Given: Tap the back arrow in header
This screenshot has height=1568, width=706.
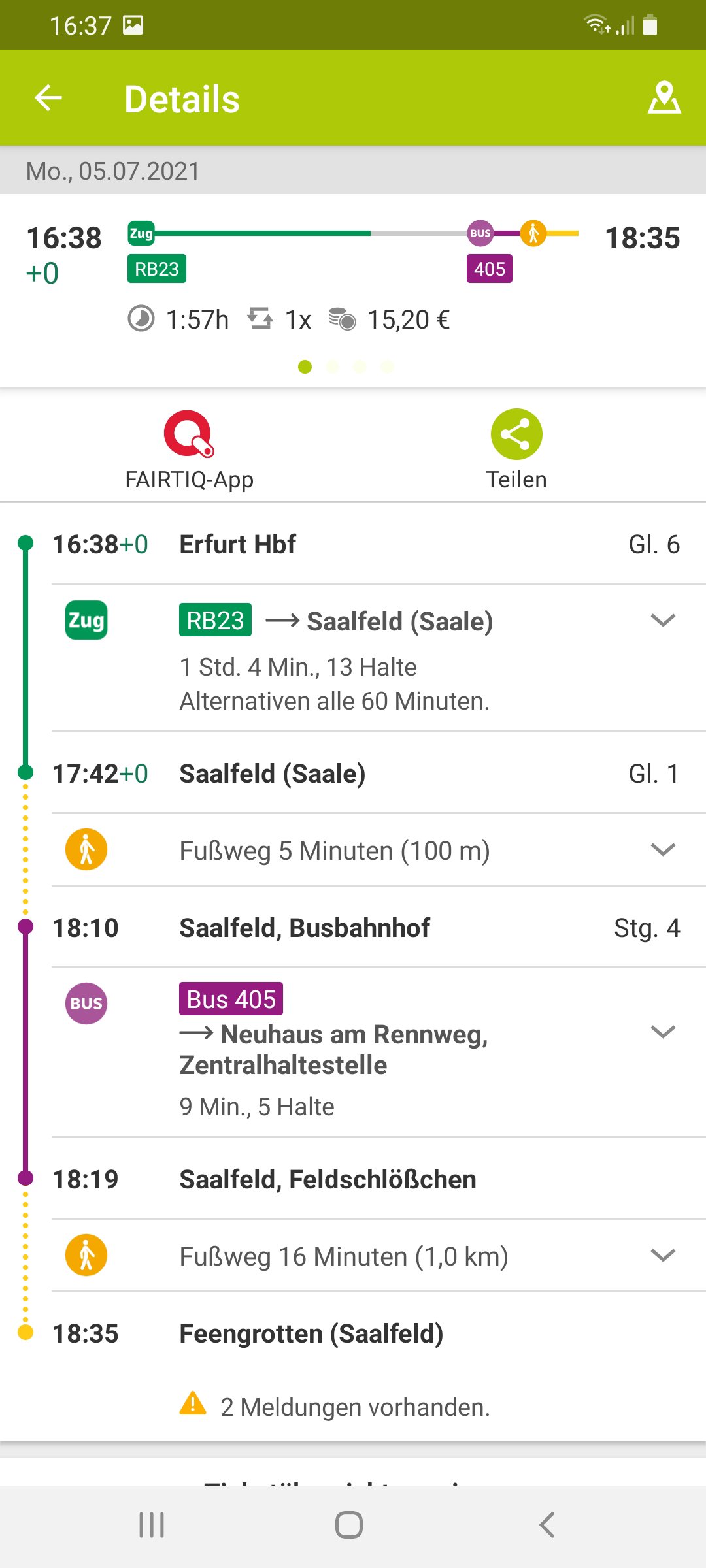Looking at the screenshot, I should tap(48, 99).
